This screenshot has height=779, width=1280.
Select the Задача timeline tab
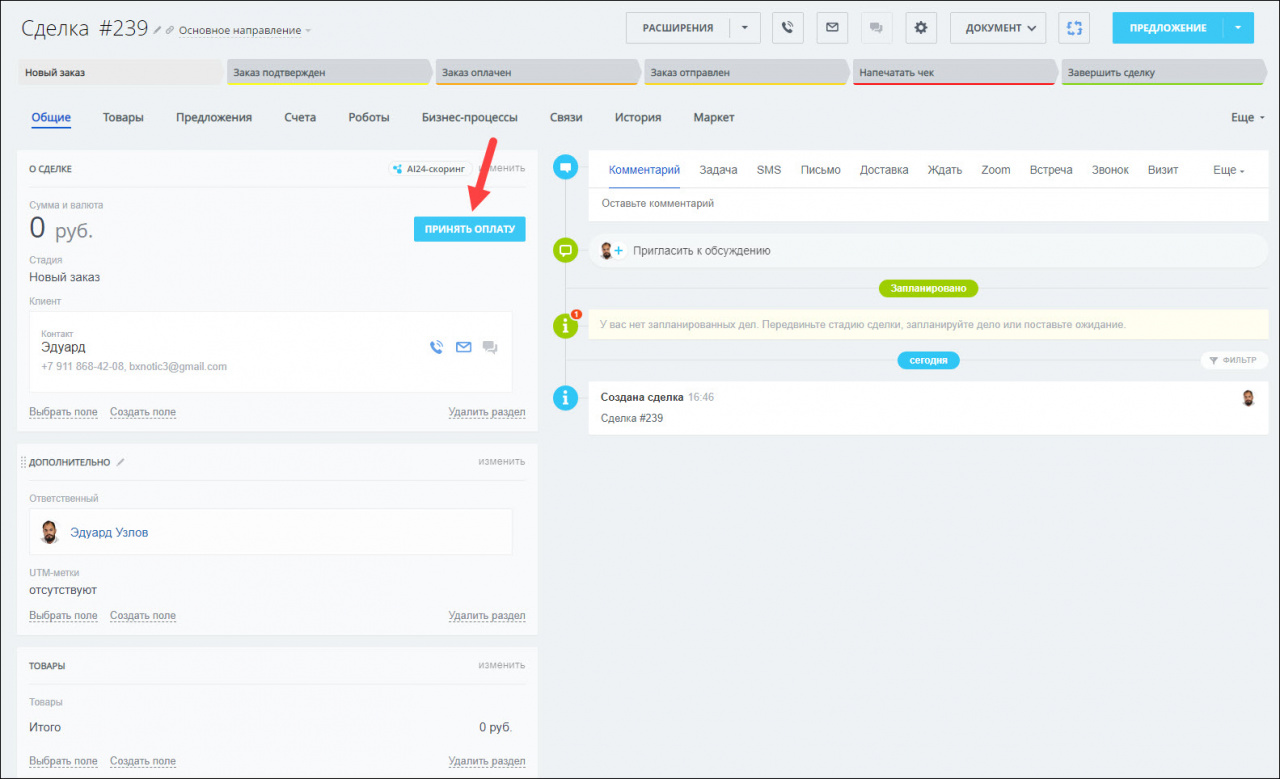pyautogui.click(x=718, y=170)
